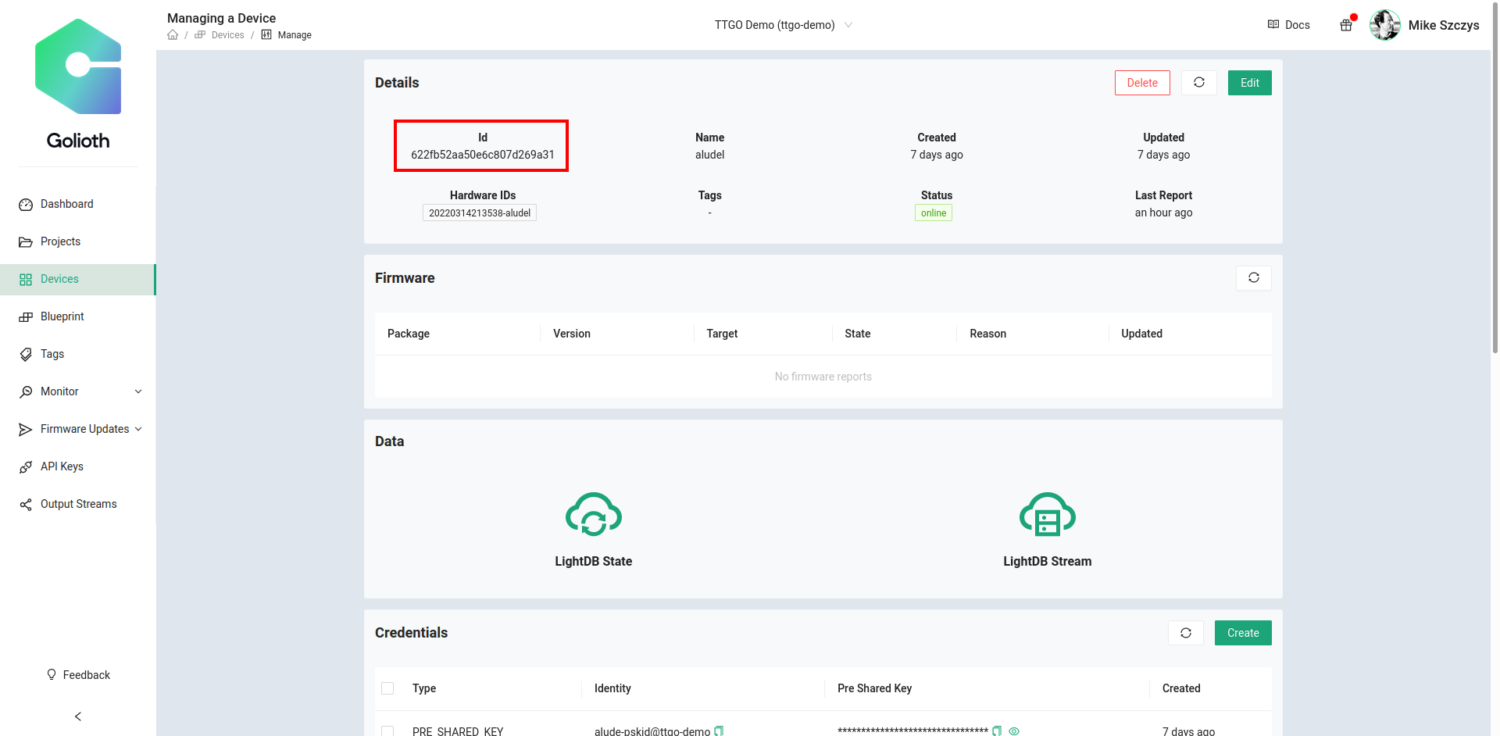Open the gift icon with notification dot
1500x736 pixels.
pos(1346,24)
